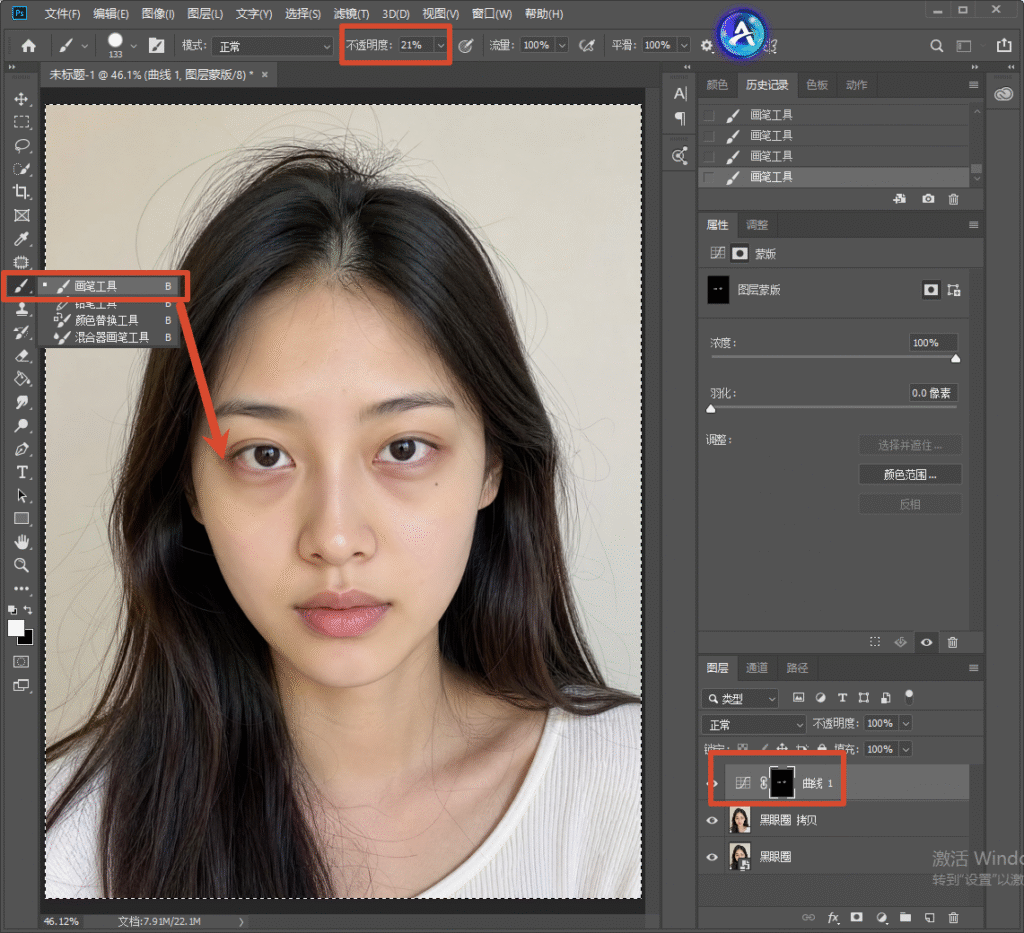The height and width of the screenshot is (933, 1024).
Task: Click the 颜色范围... button
Action: (910, 475)
